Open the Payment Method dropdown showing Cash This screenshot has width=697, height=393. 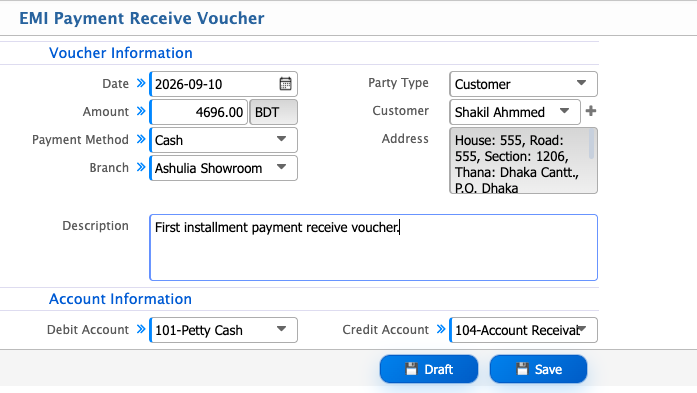[x=224, y=140]
